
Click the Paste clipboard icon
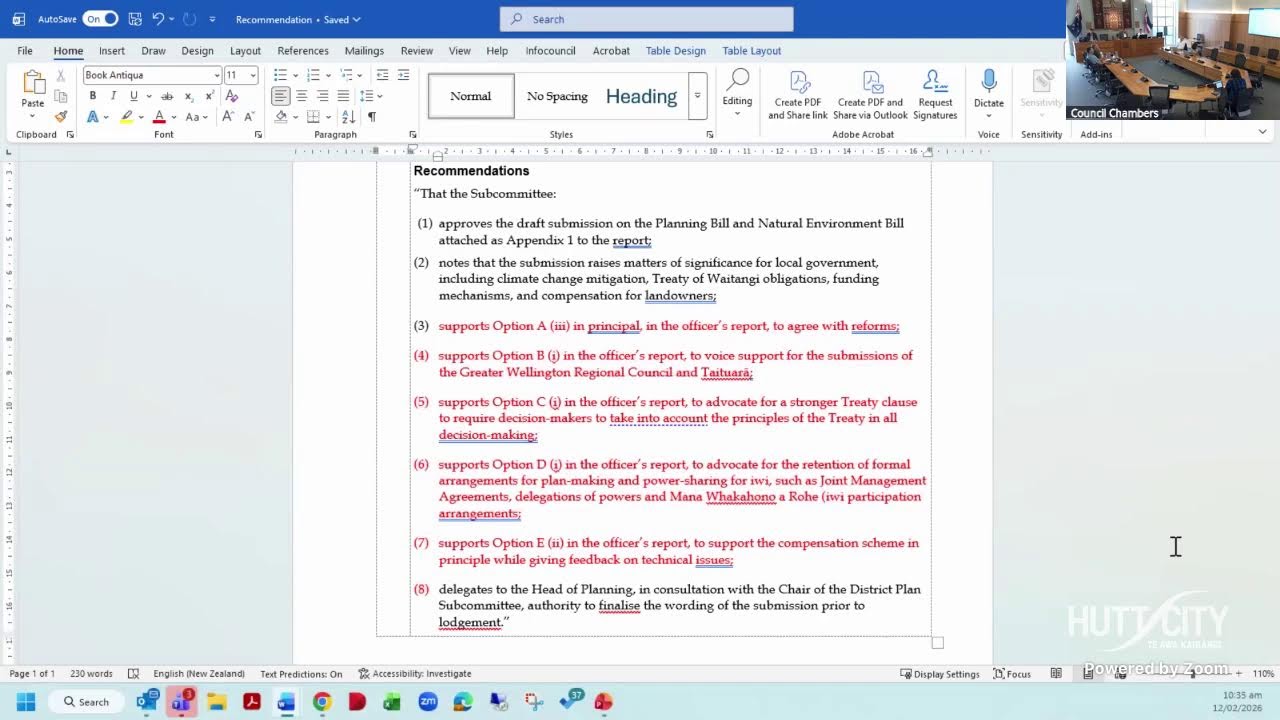click(33, 83)
